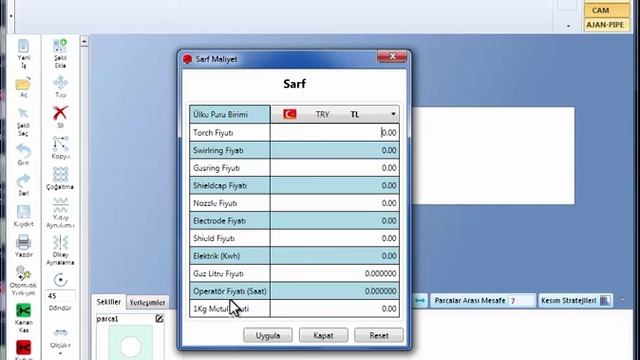Click the Kesim Stratejileri icon
This screenshot has height=360, width=640.
point(605,301)
